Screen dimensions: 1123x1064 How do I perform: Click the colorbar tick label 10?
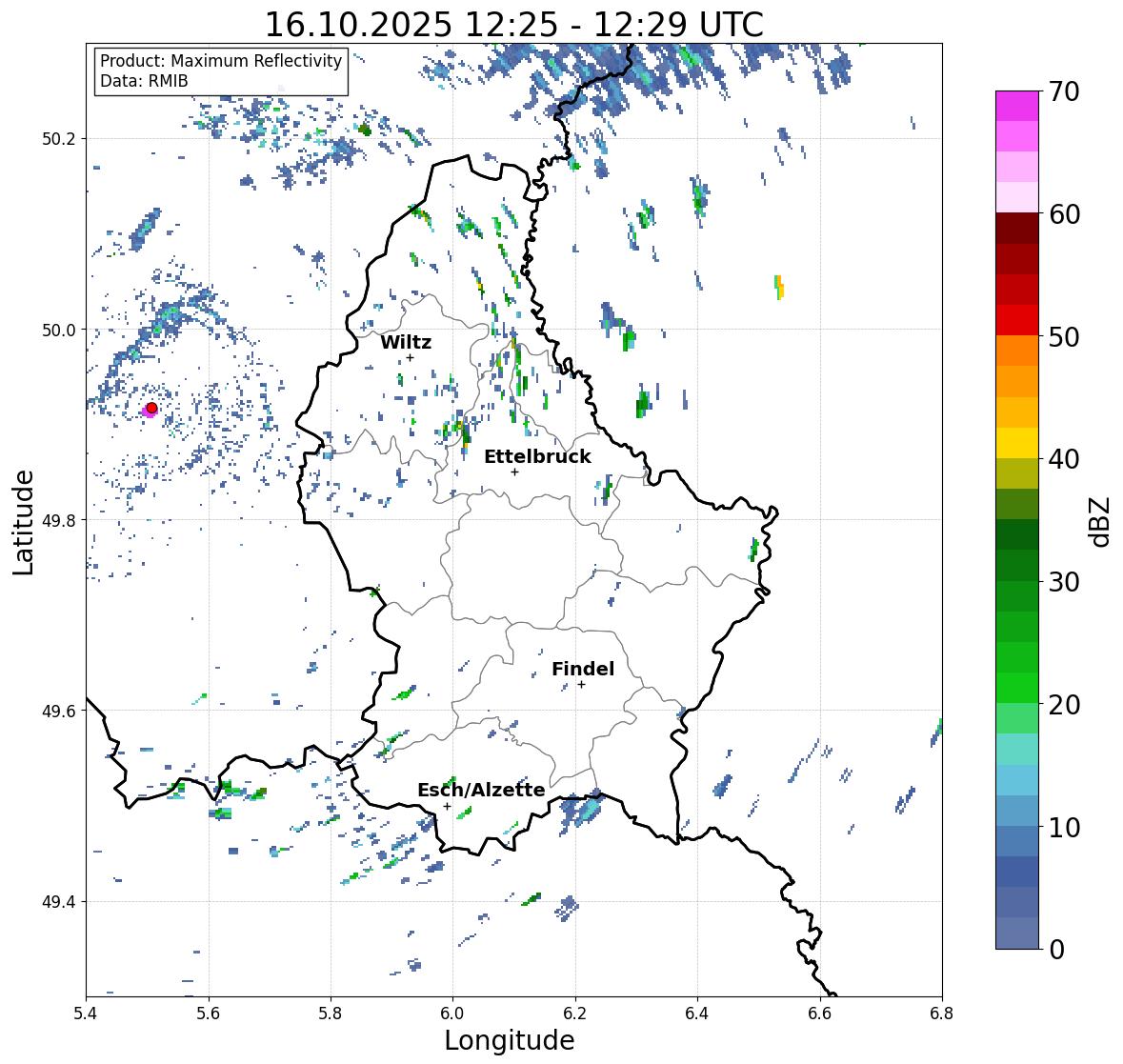coord(1064,827)
